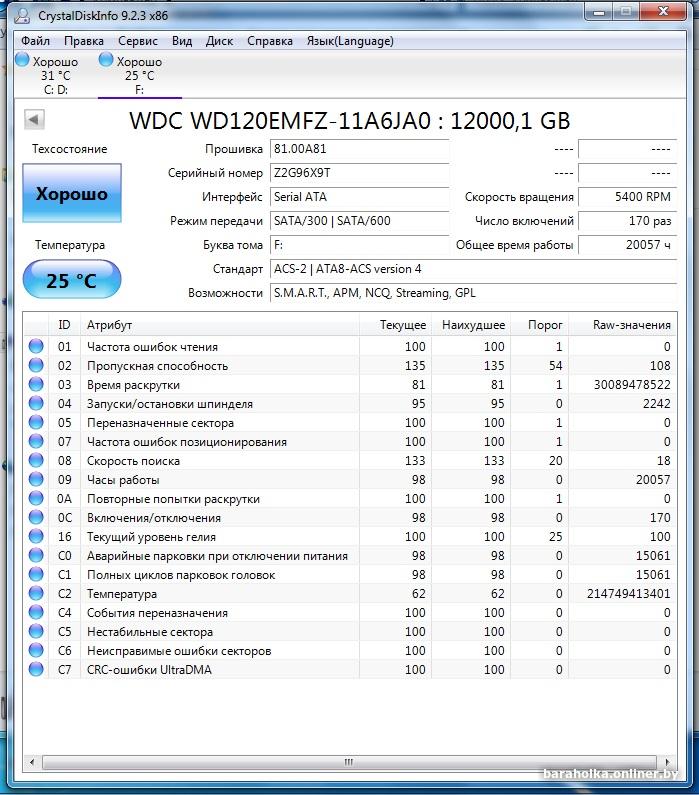The image size is (699, 795).
Task: Click the transfer mode field SATA/300 | SATA/600
Action: click(x=359, y=221)
